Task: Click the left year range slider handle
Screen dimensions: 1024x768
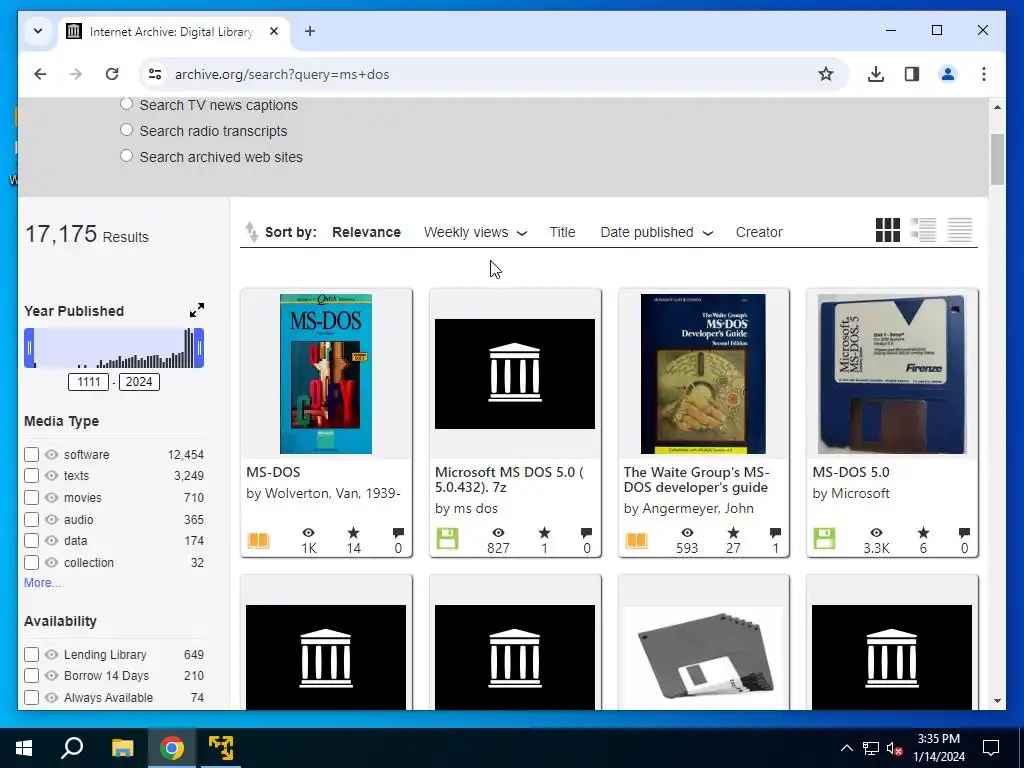Action: click(29, 348)
